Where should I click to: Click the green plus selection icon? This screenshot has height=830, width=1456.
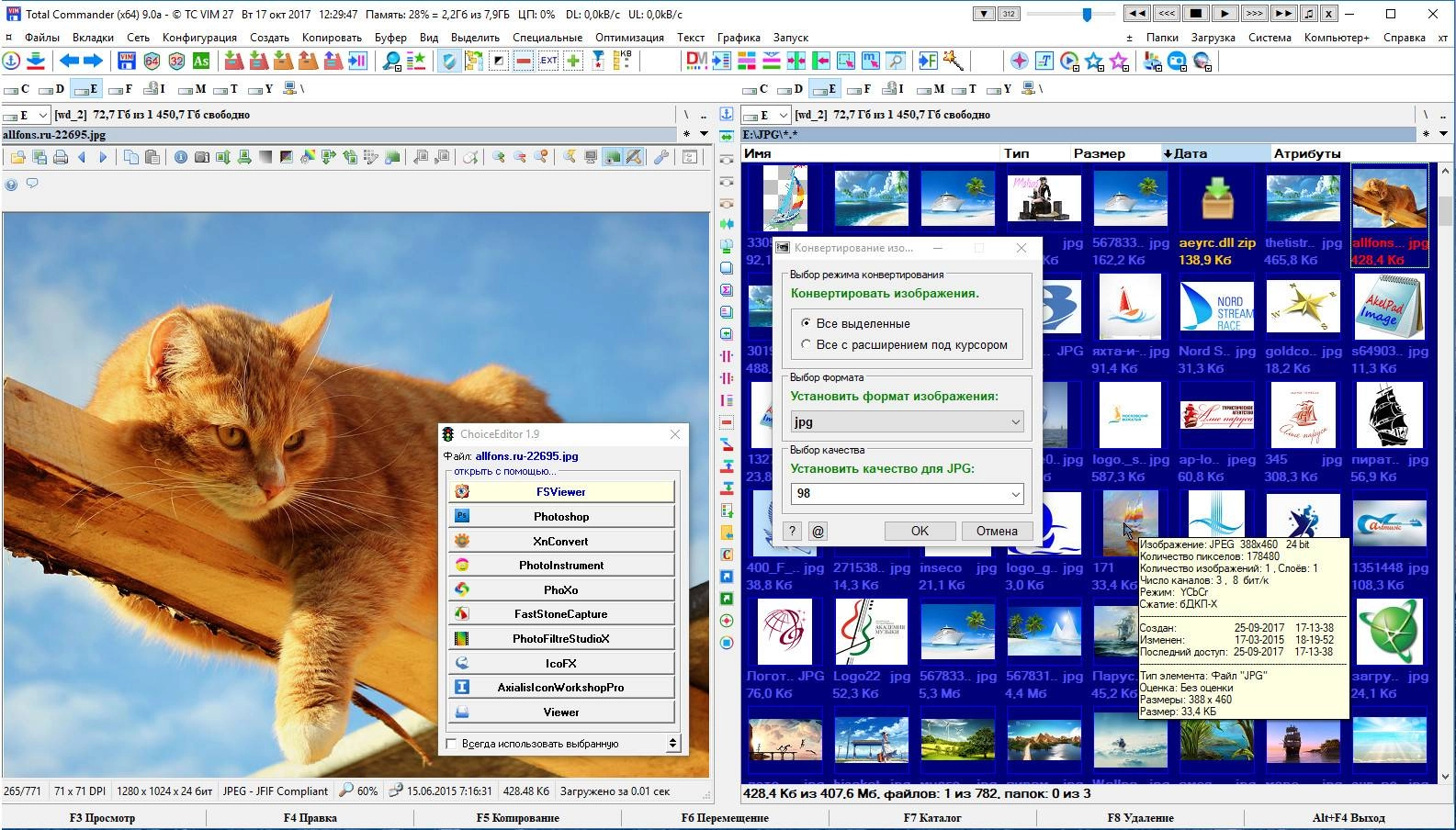(x=573, y=62)
